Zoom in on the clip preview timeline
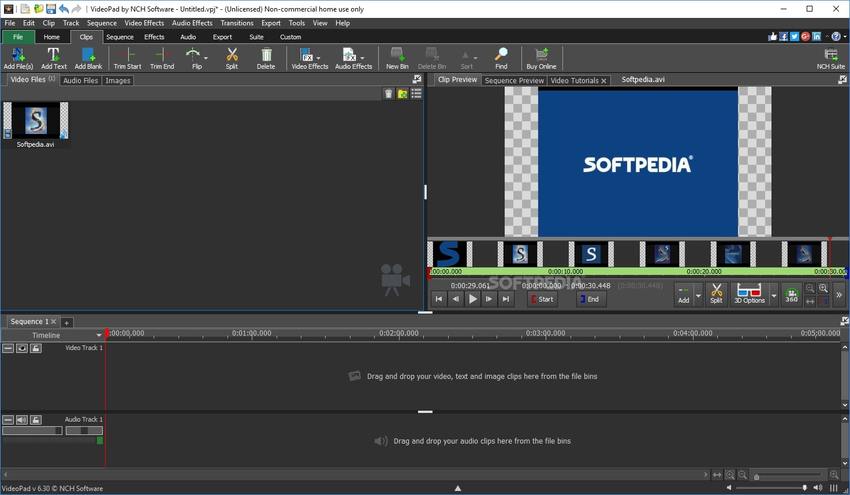Viewport: 850px width, 495px height. click(823, 288)
